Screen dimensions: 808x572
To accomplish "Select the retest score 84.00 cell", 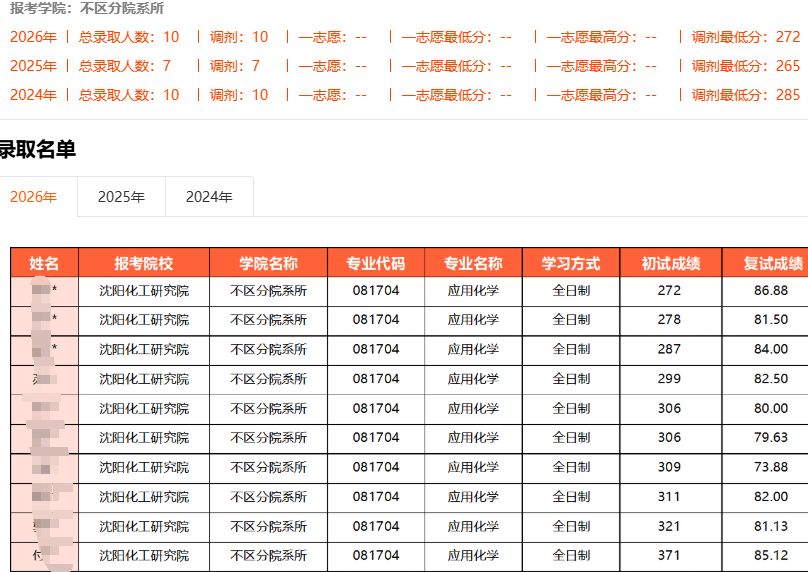I will (765, 349).
